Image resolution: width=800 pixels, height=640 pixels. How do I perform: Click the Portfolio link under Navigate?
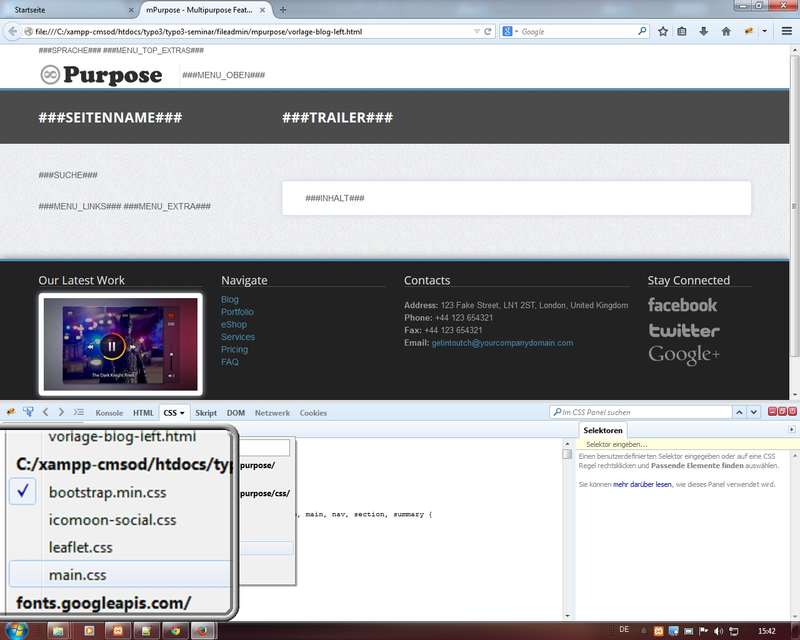coord(237,312)
